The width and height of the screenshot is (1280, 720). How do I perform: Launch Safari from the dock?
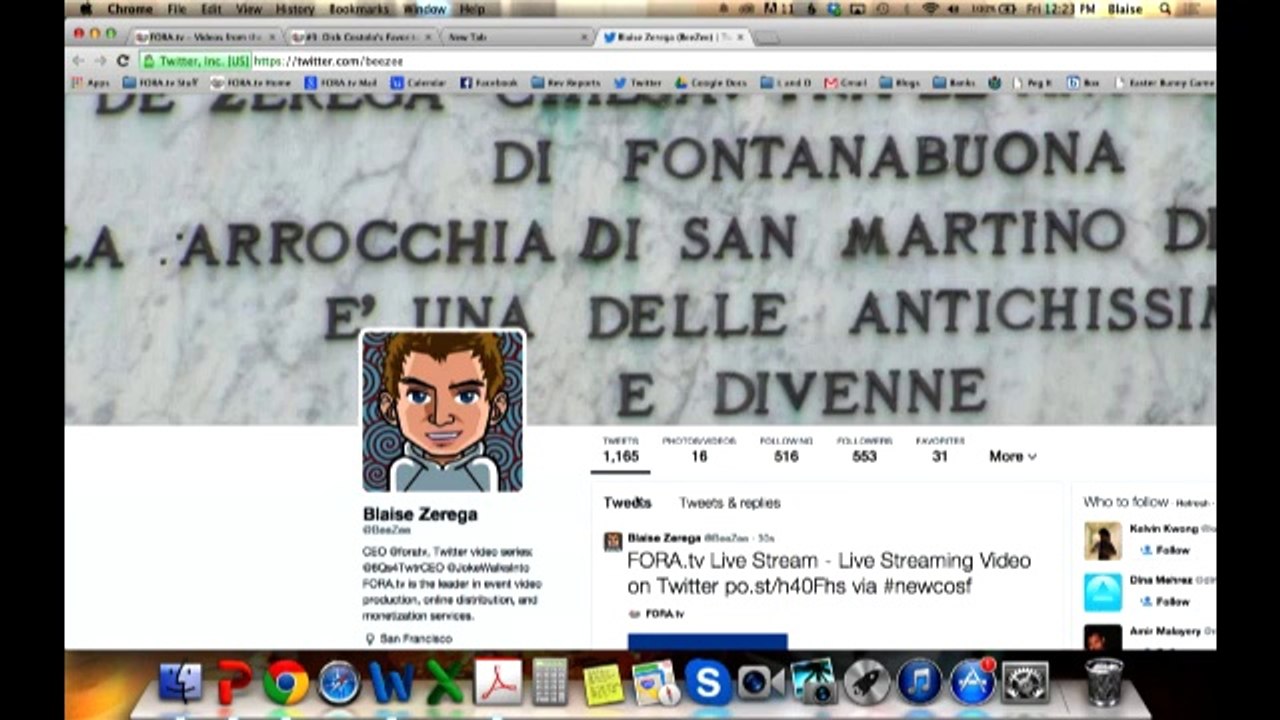pyautogui.click(x=339, y=683)
